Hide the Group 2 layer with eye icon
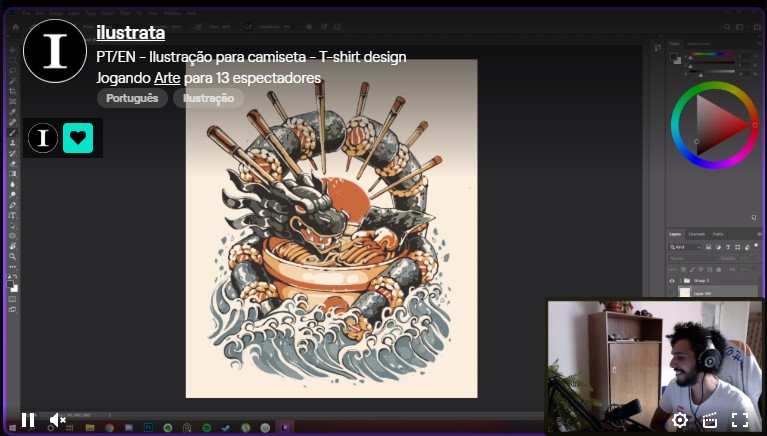Screen dimensions: 767x436 [x=672, y=281]
